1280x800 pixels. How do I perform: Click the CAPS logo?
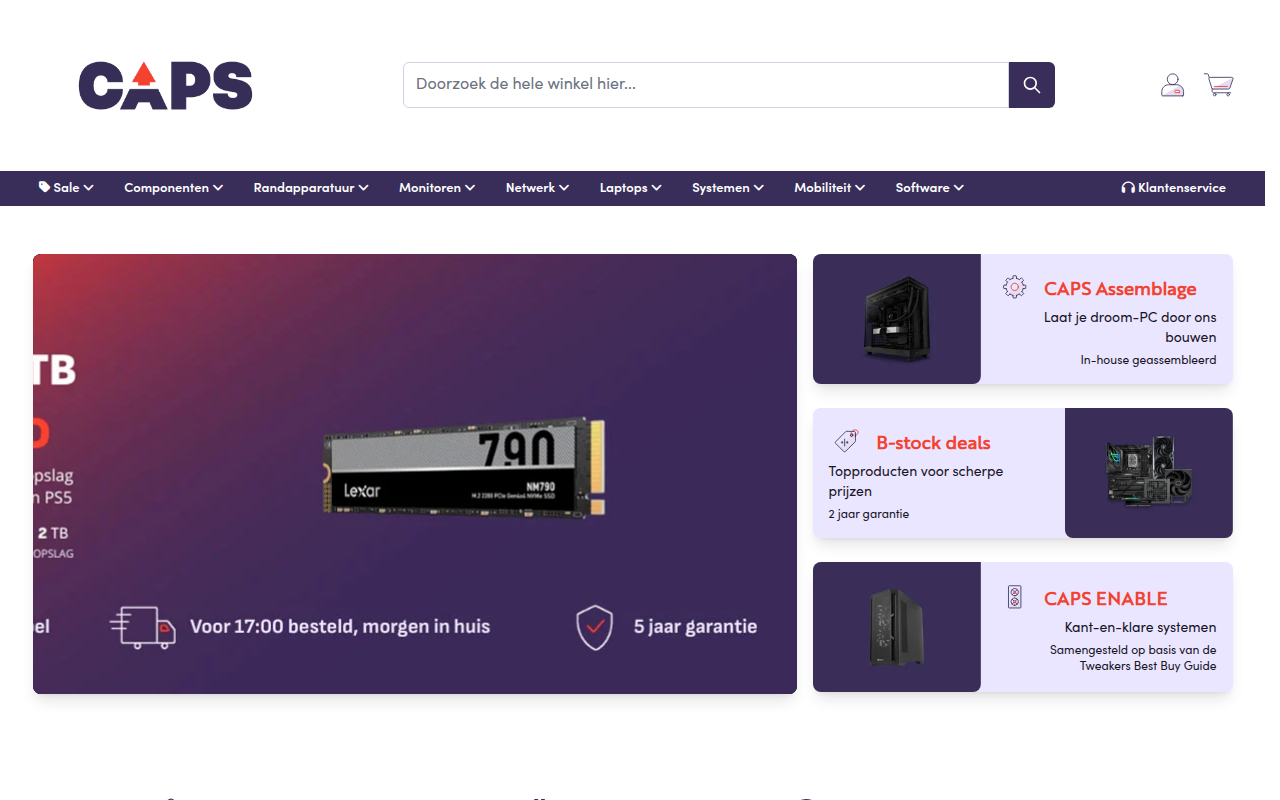[165, 85]
